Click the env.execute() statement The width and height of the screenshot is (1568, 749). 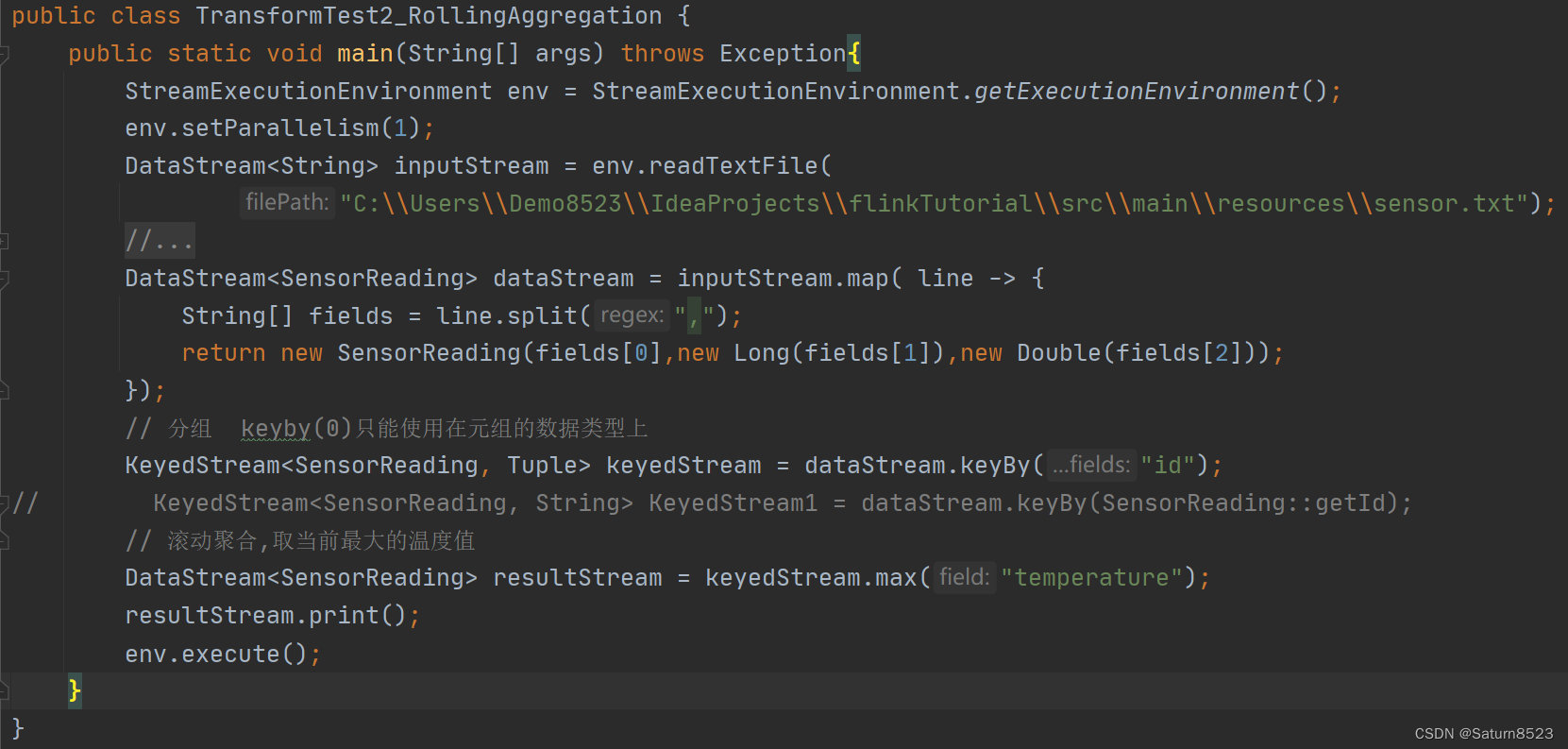(x=223, y=655)
